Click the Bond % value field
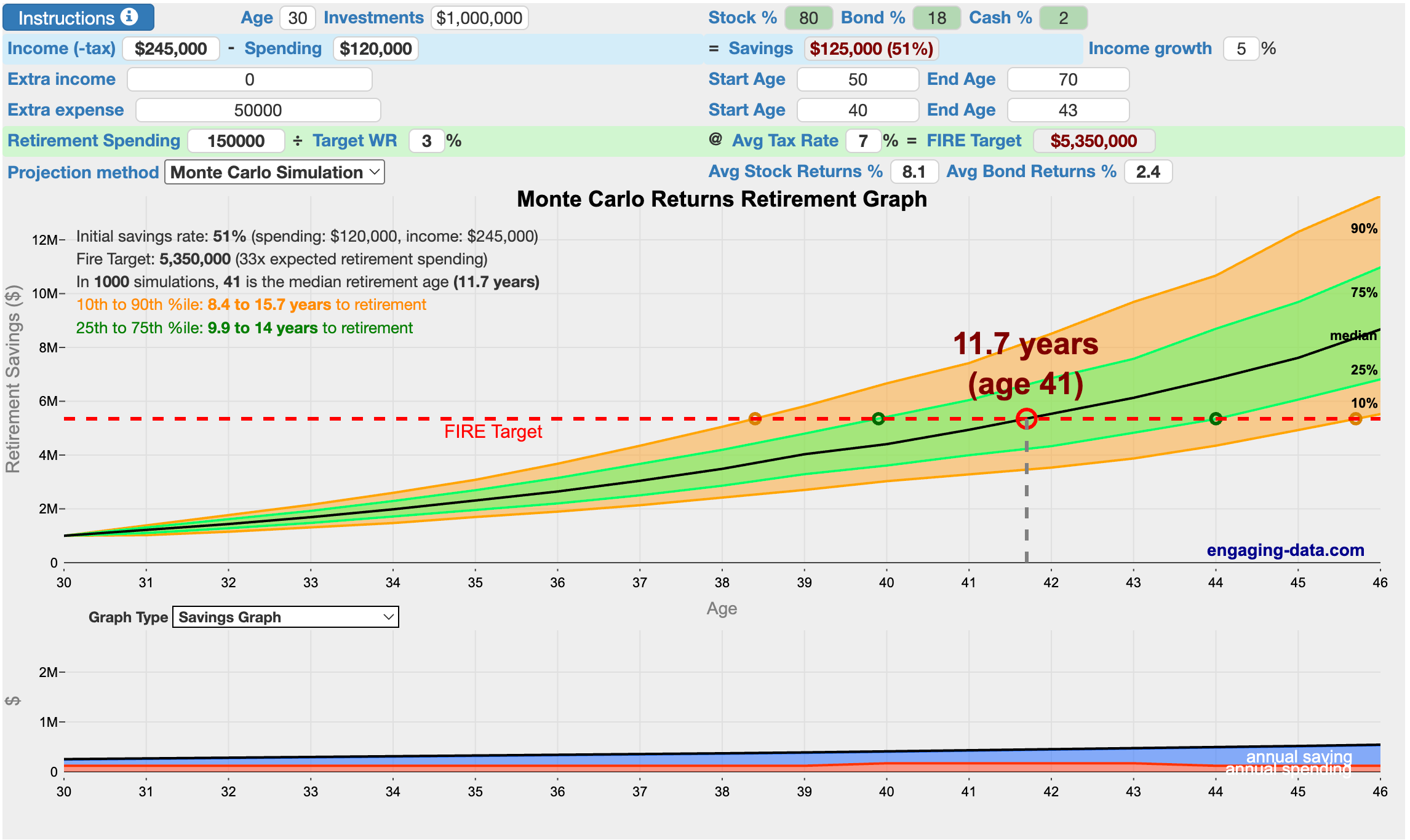 936,18
